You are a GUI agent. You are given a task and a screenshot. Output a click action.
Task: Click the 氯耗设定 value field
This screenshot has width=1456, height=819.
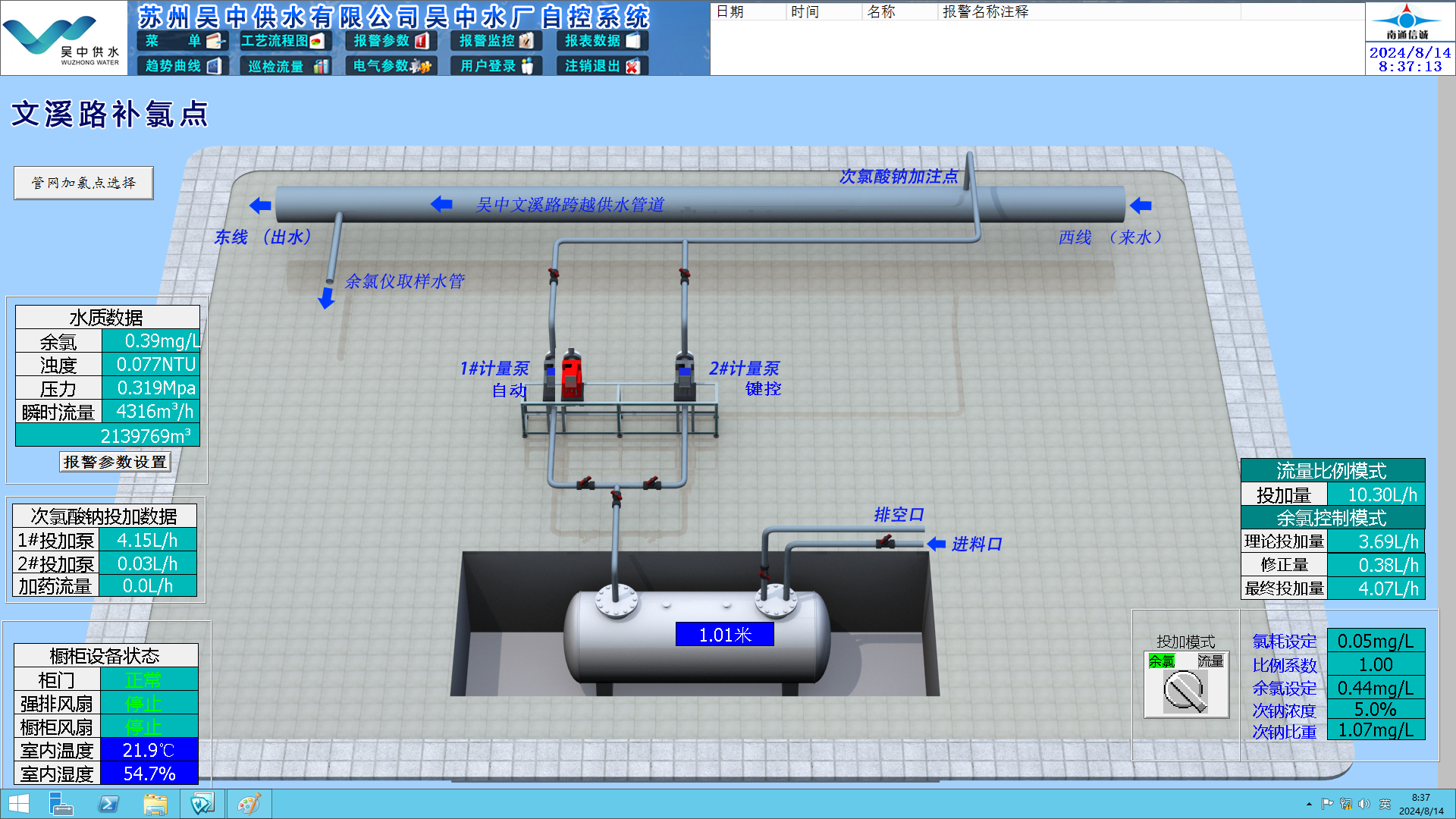pyautogui.click(x=1375, y=641)
